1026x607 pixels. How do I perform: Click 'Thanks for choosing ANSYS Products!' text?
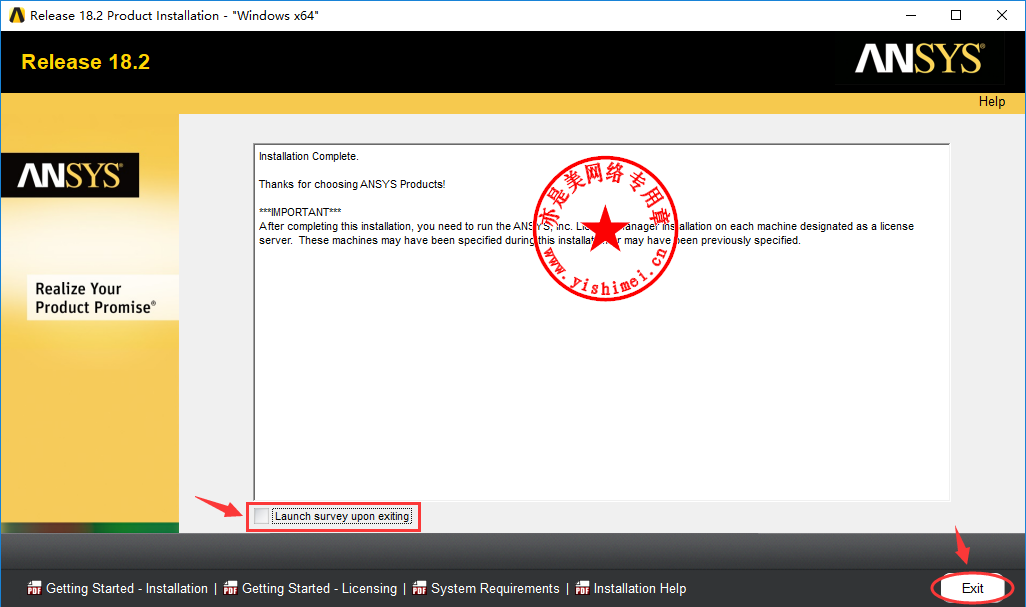click(x=352, y=184)
